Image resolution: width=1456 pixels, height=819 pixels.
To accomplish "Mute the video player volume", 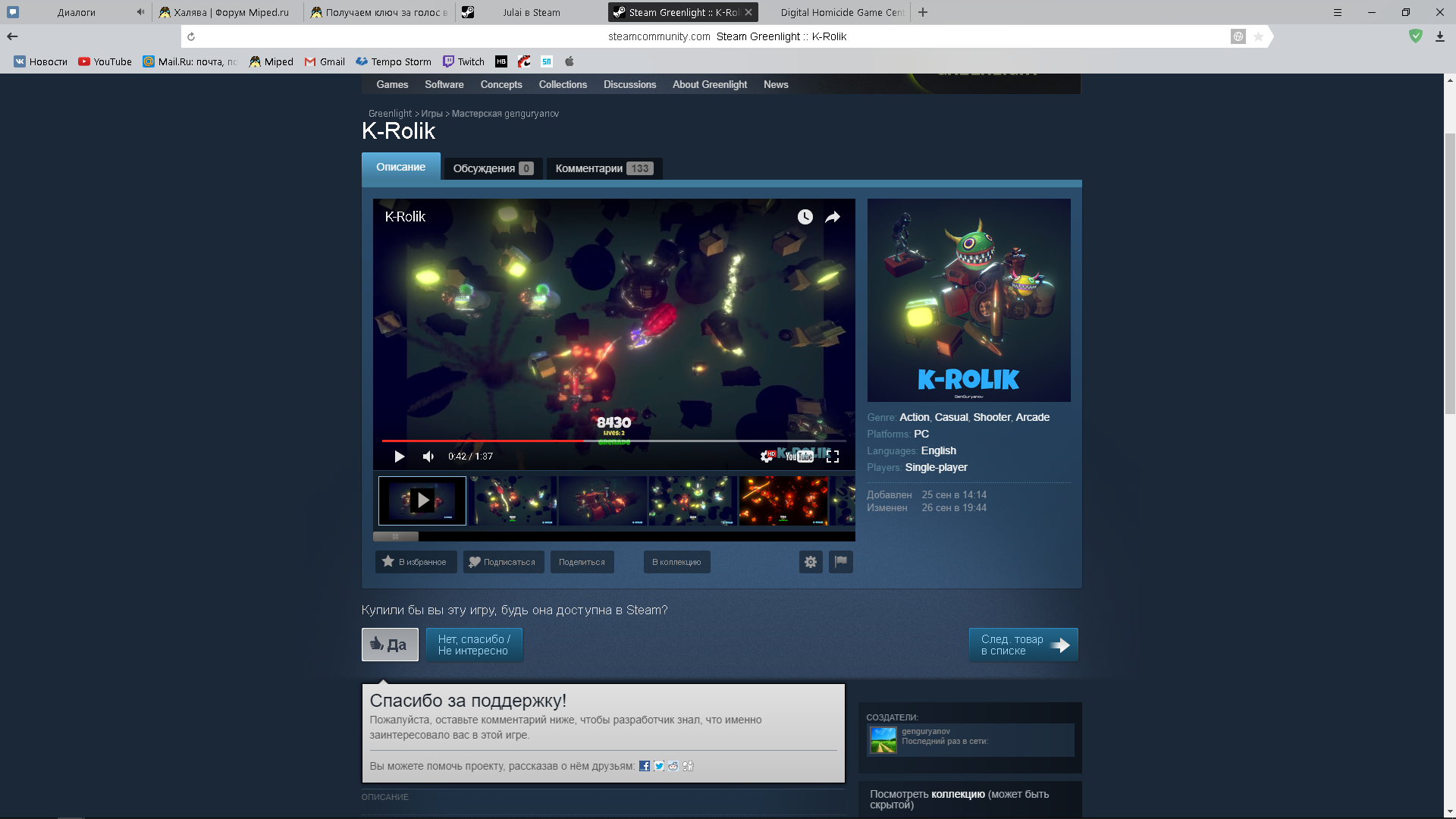I will point(428,457).
